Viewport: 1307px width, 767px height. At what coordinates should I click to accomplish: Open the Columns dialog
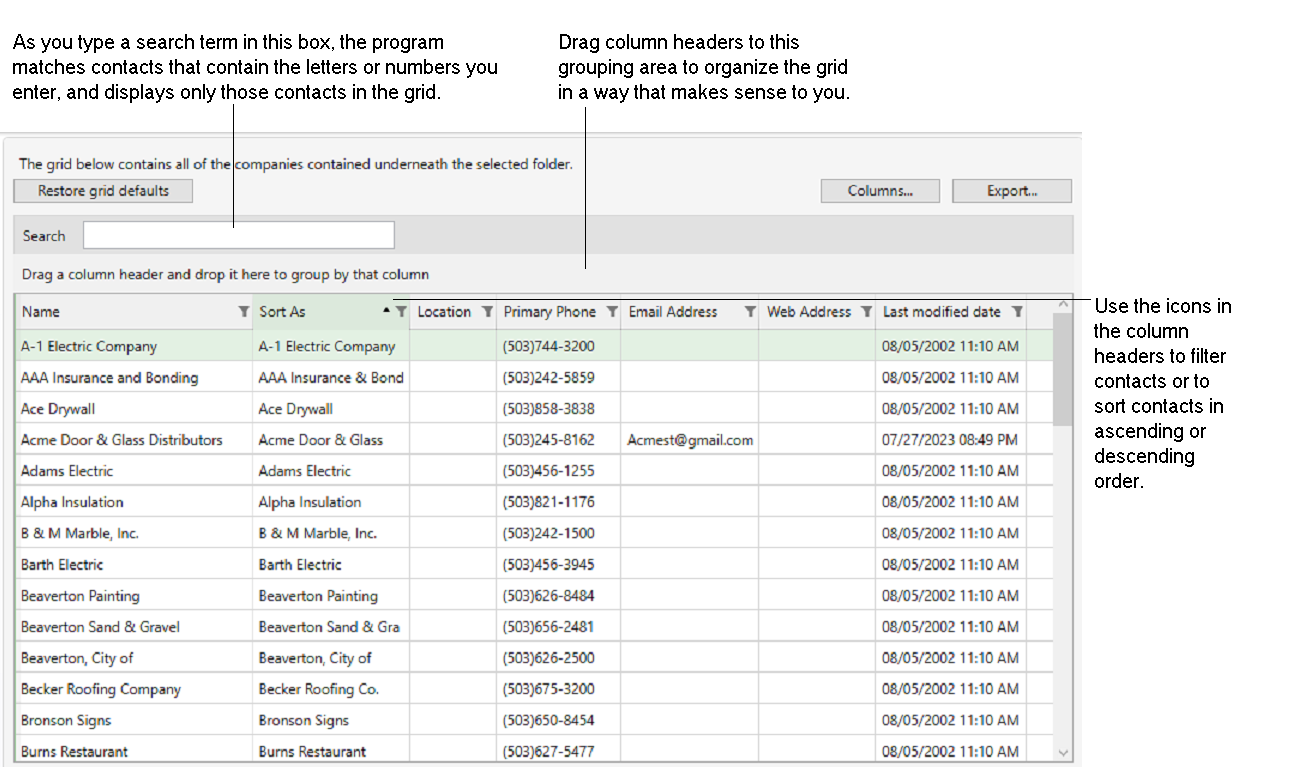point(880,190)
